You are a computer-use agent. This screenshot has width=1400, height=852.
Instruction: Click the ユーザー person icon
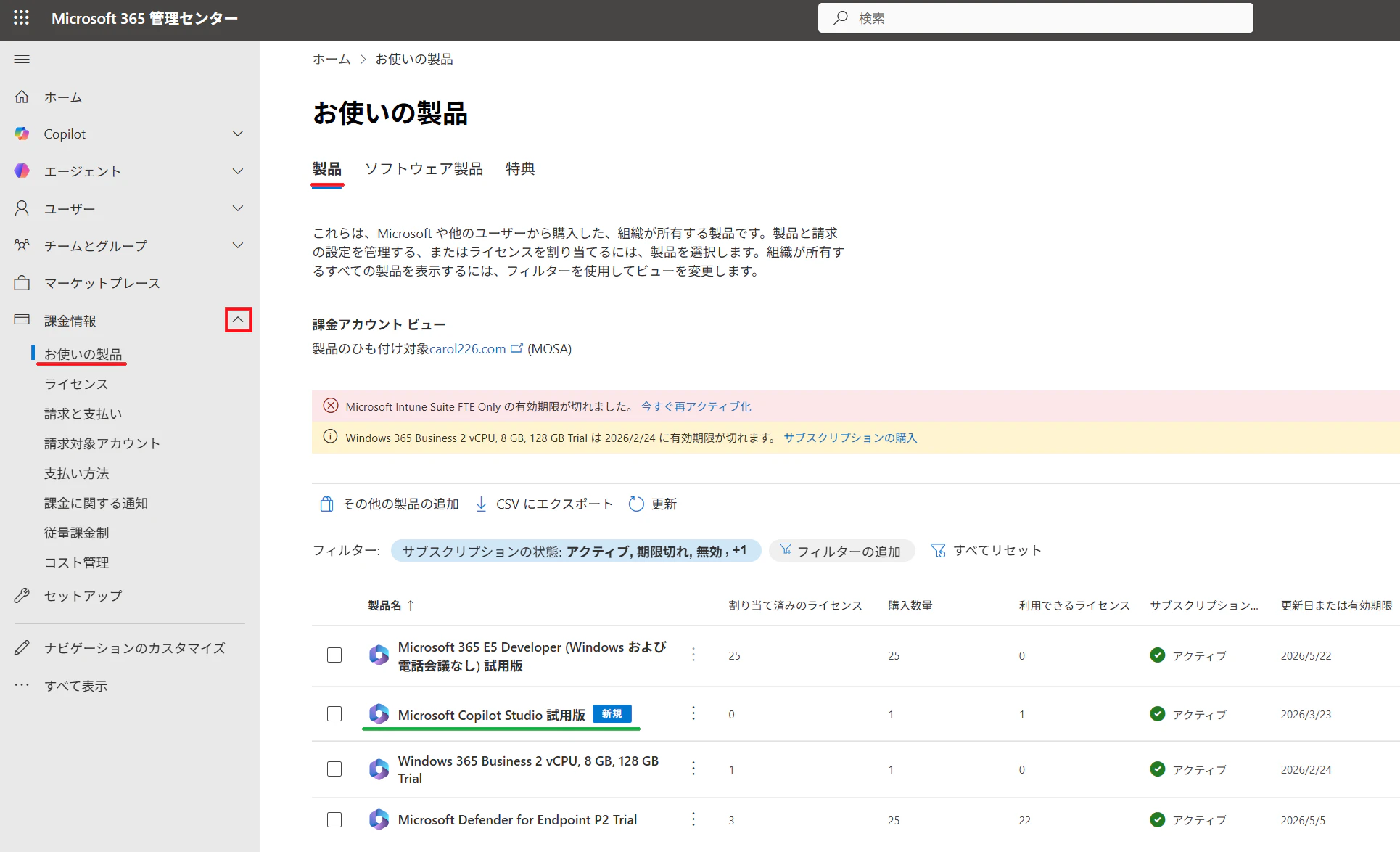coord(22,208)
